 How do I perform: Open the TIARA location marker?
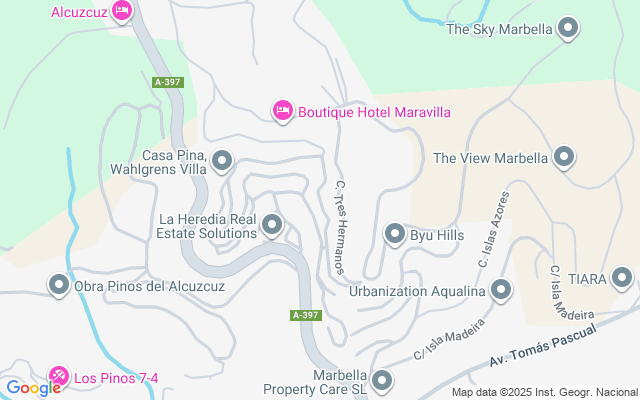pos(621,278)
